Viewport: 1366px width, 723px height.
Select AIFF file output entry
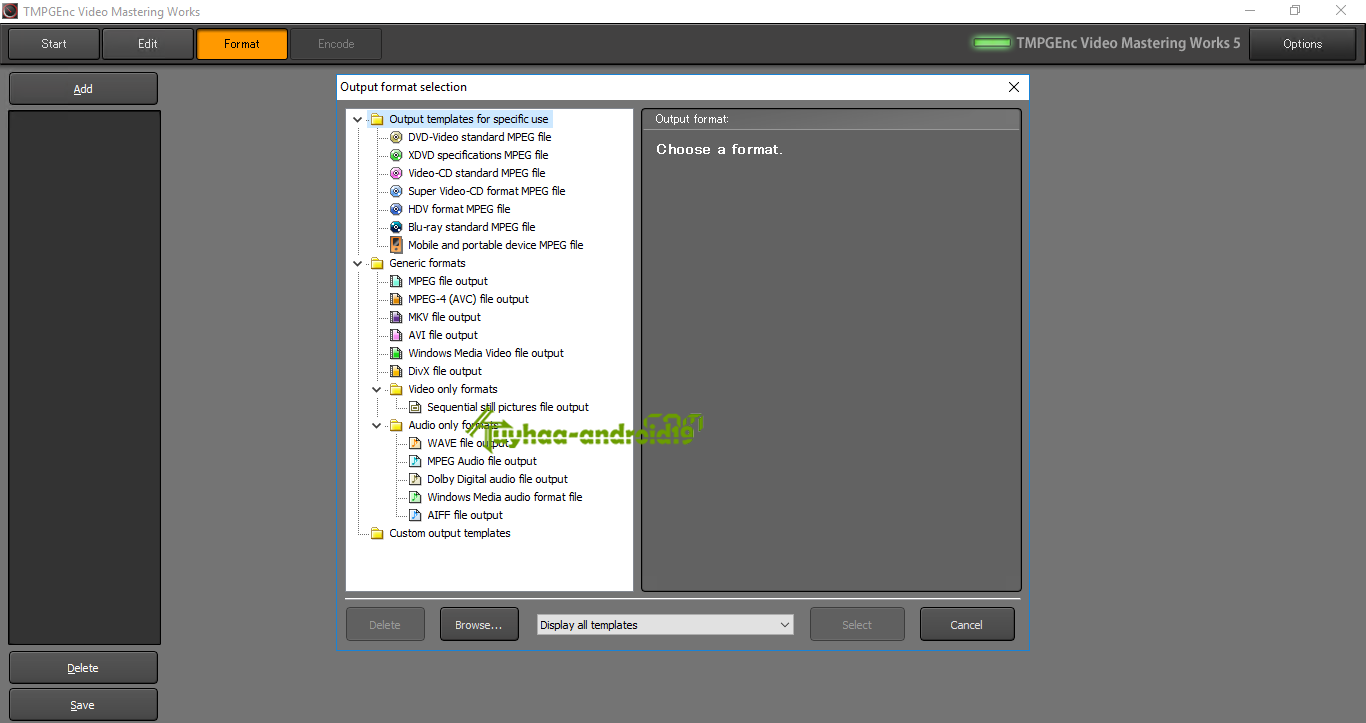point(465,515)
